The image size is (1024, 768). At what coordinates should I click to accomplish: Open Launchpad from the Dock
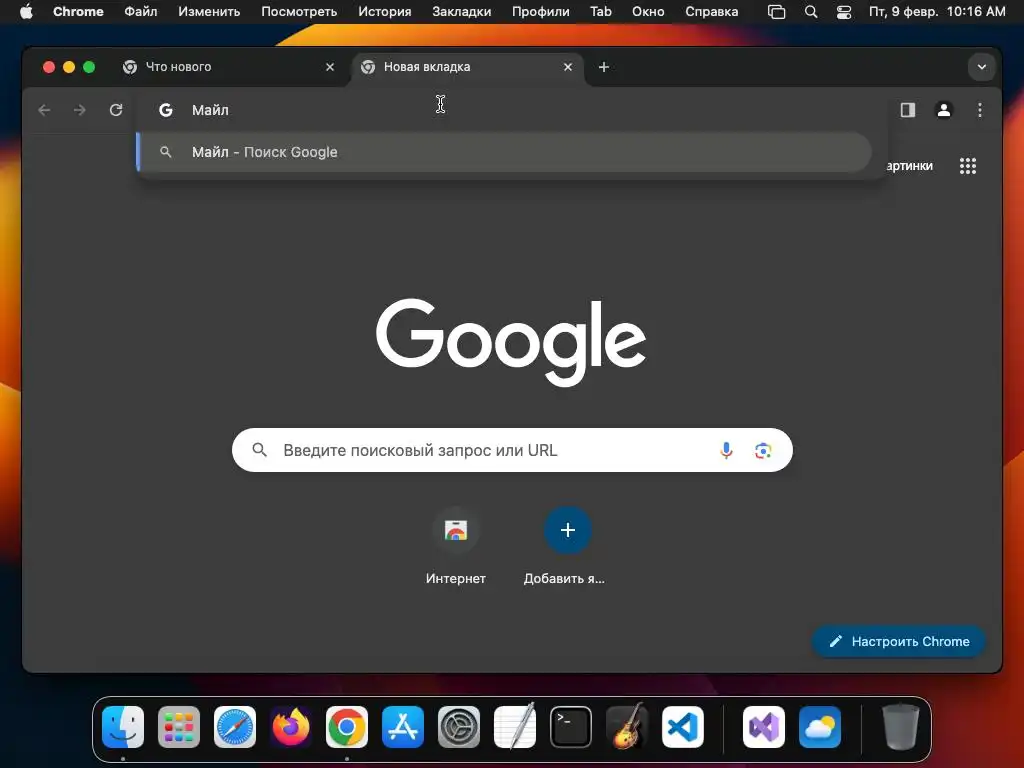click(179, 727)
